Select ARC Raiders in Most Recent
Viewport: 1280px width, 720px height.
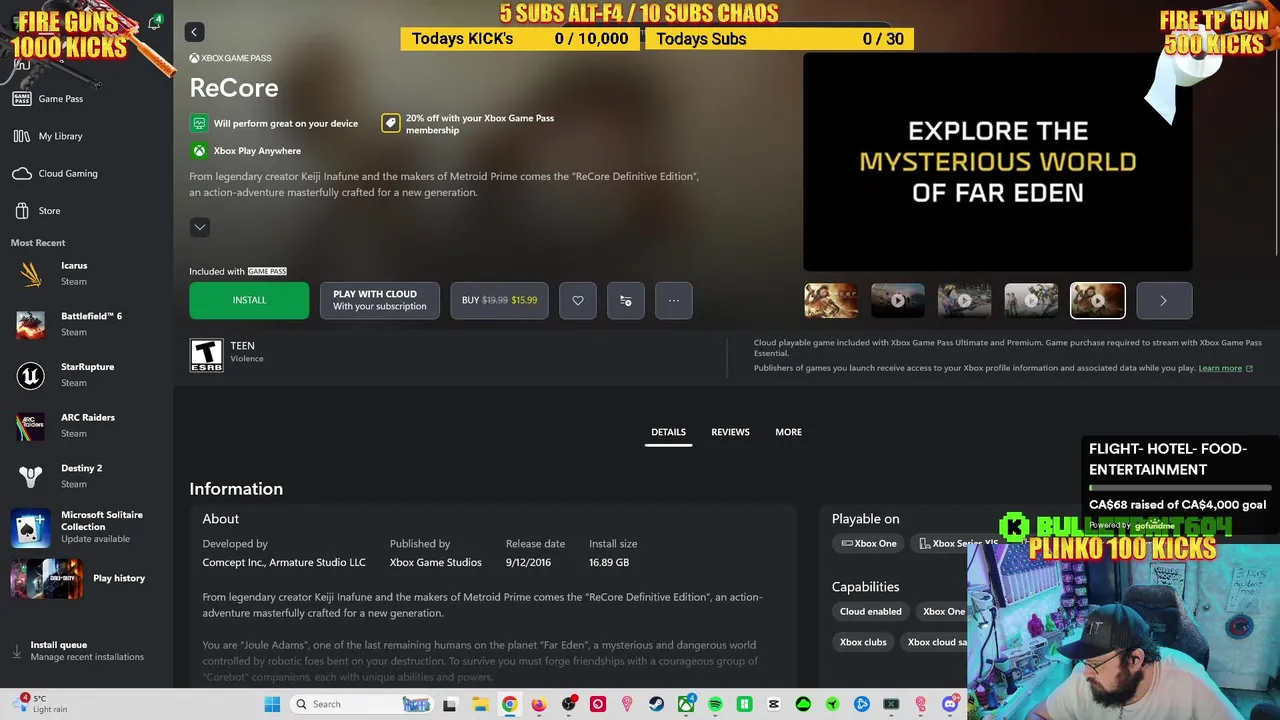coord(86,425)
